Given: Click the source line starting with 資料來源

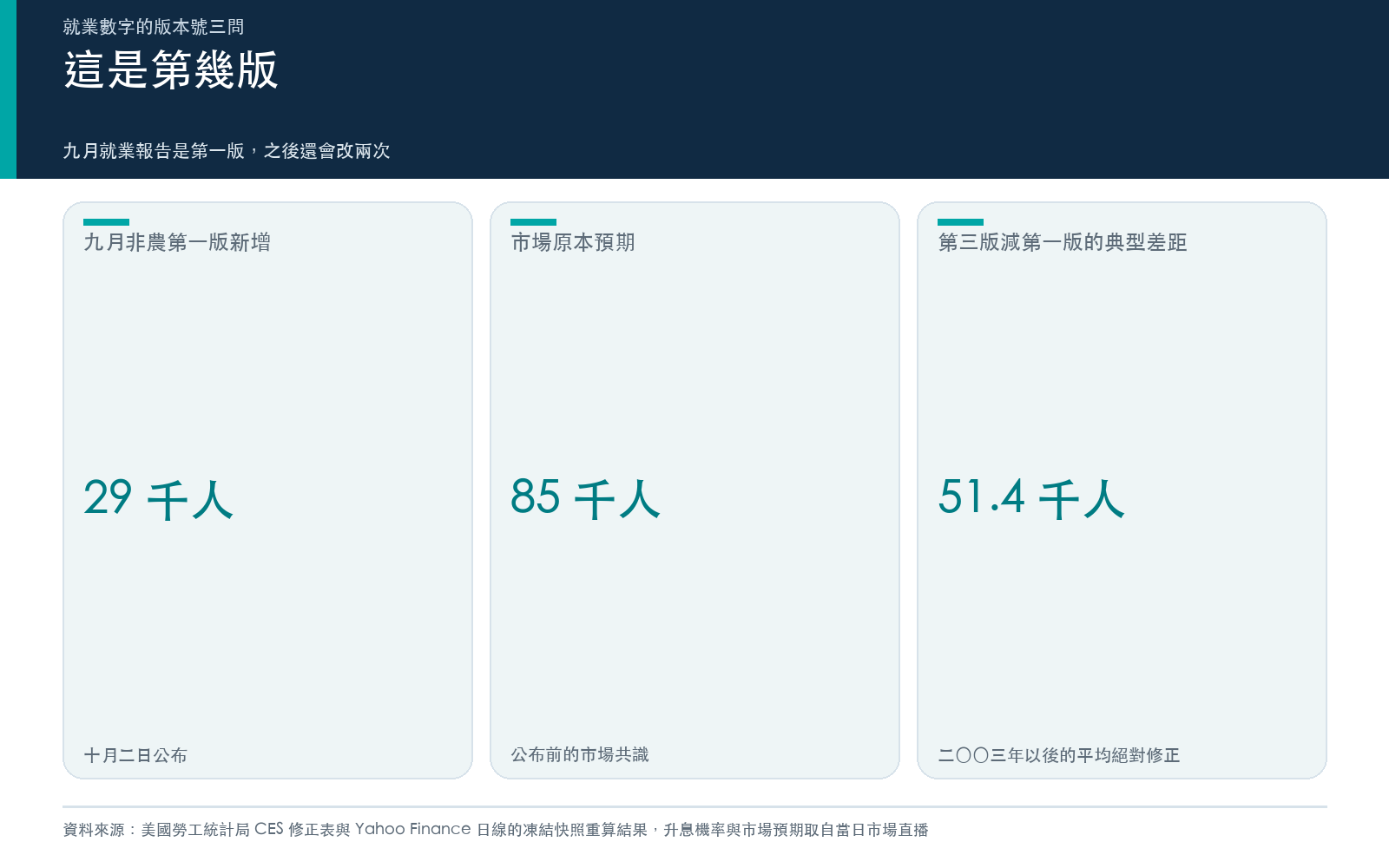Looking at the screenshot, I should pyautogui.click(x=496, y=830).
